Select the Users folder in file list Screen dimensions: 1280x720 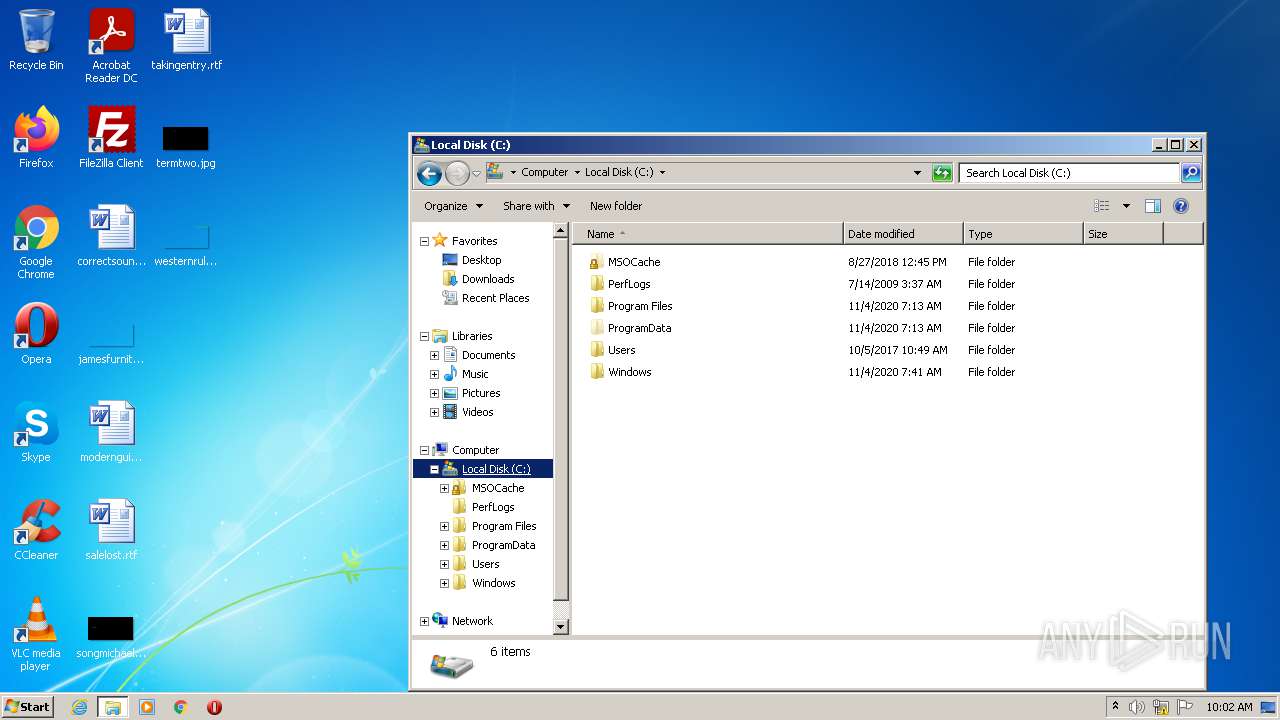621,350
